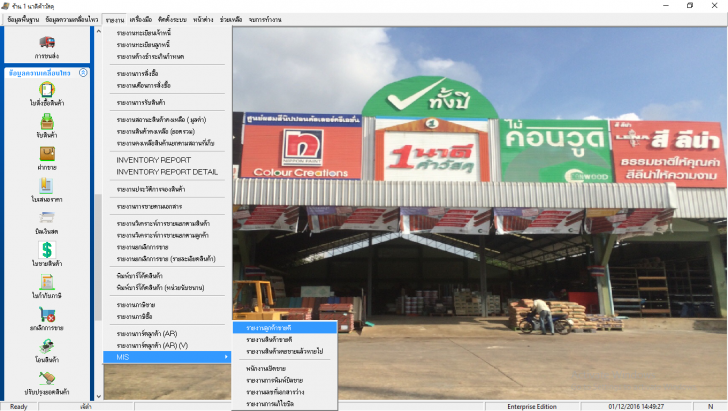Viewport: 728px width, 411px height.
Task: Open the ข้อมูลพื้นฐาน menu
Action: [23, 20]
